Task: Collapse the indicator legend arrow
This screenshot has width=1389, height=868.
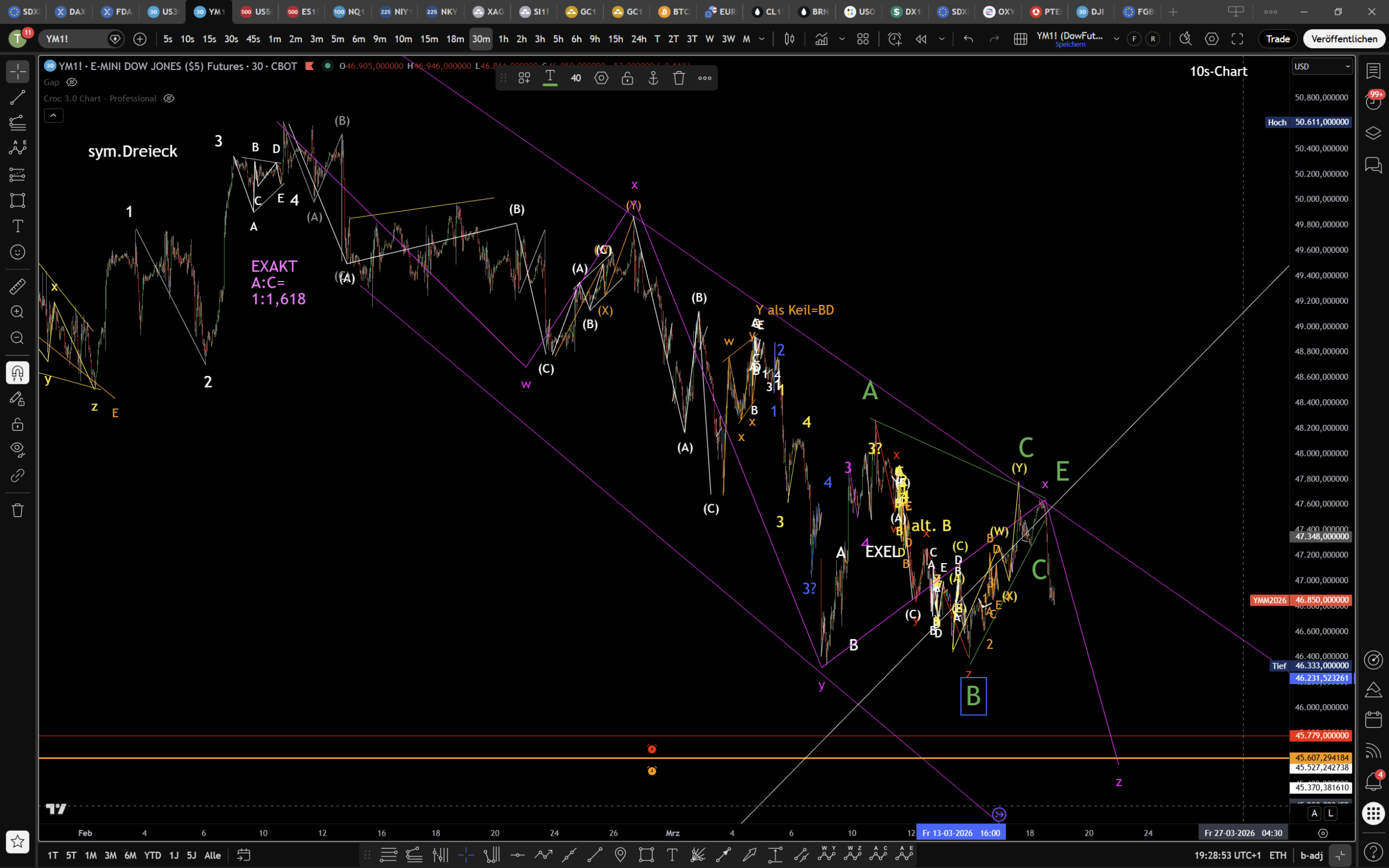Action: click(53, 116)
